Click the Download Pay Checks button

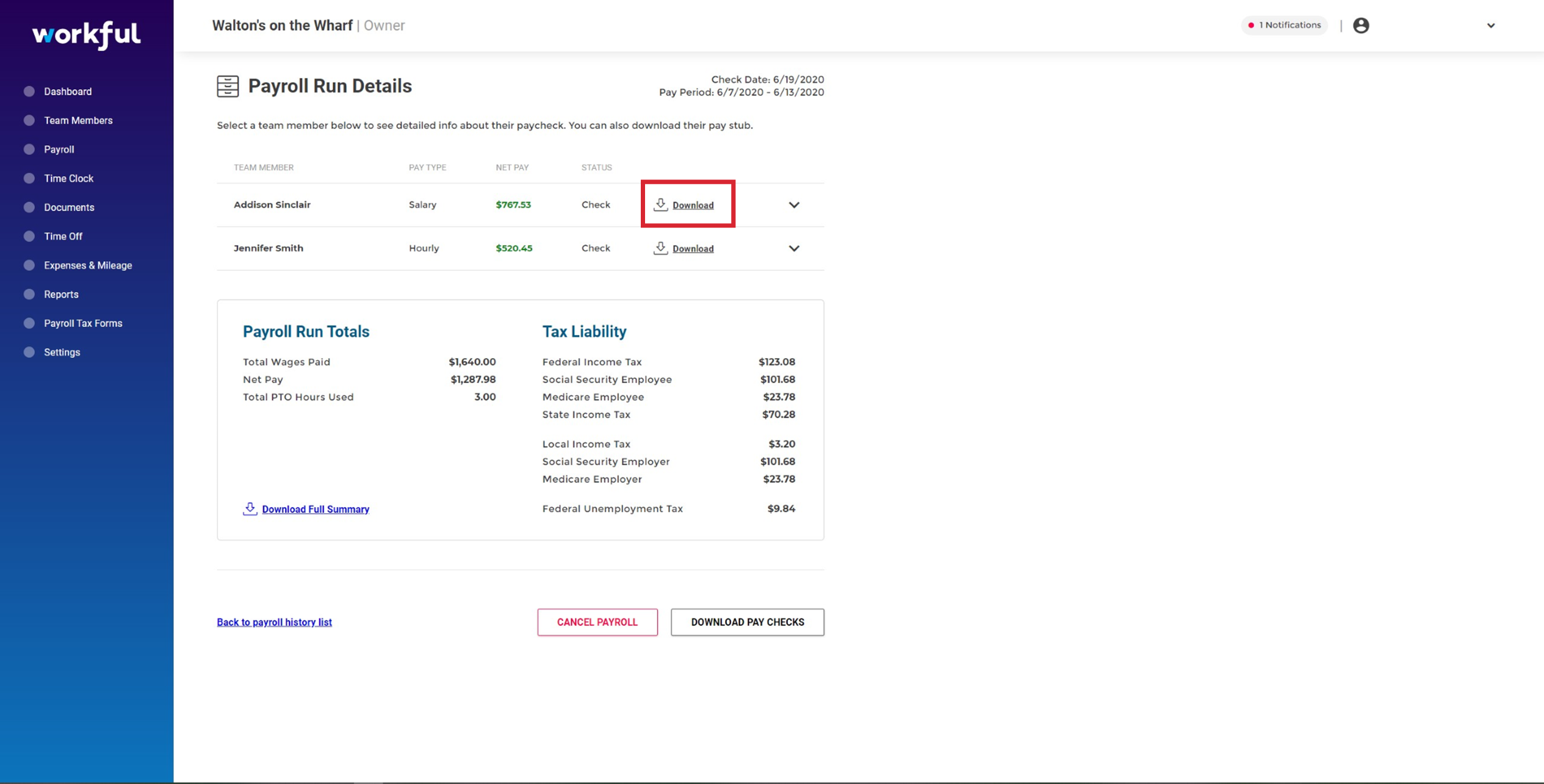click(748, 622)
